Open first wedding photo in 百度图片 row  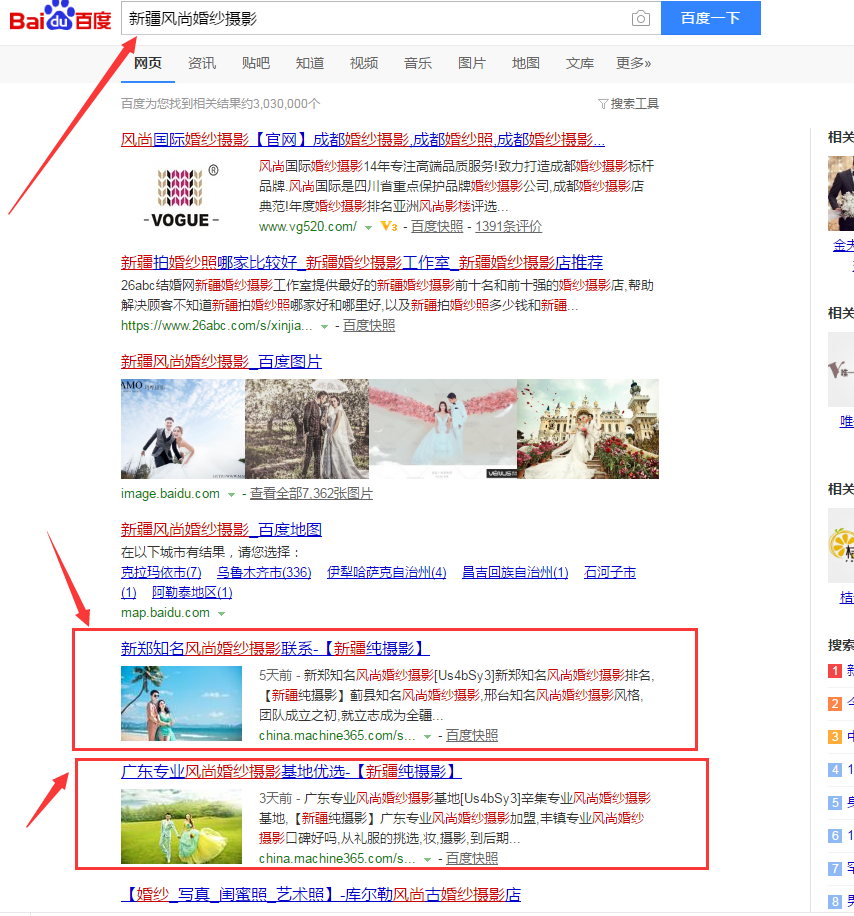coord(182,429)
